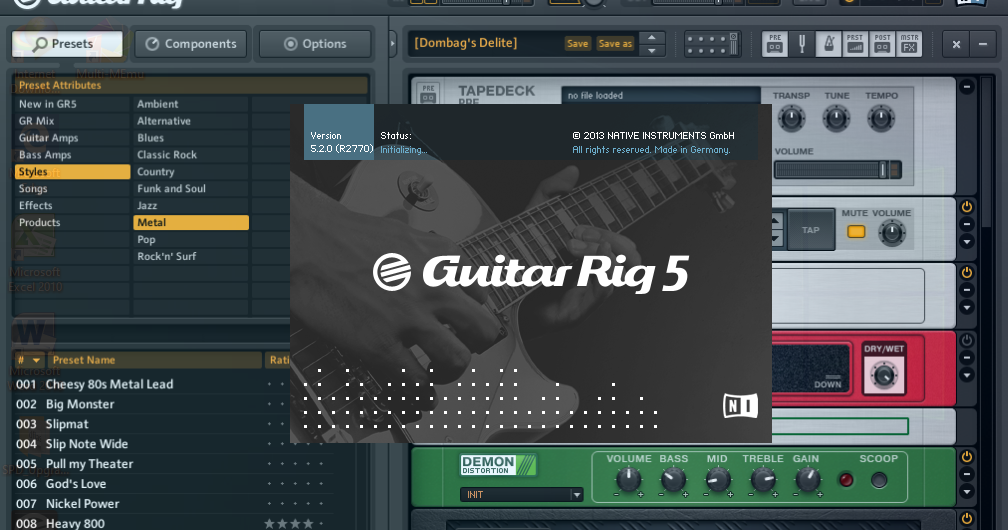Select the previous preset with the up arrow

point(652,37)
